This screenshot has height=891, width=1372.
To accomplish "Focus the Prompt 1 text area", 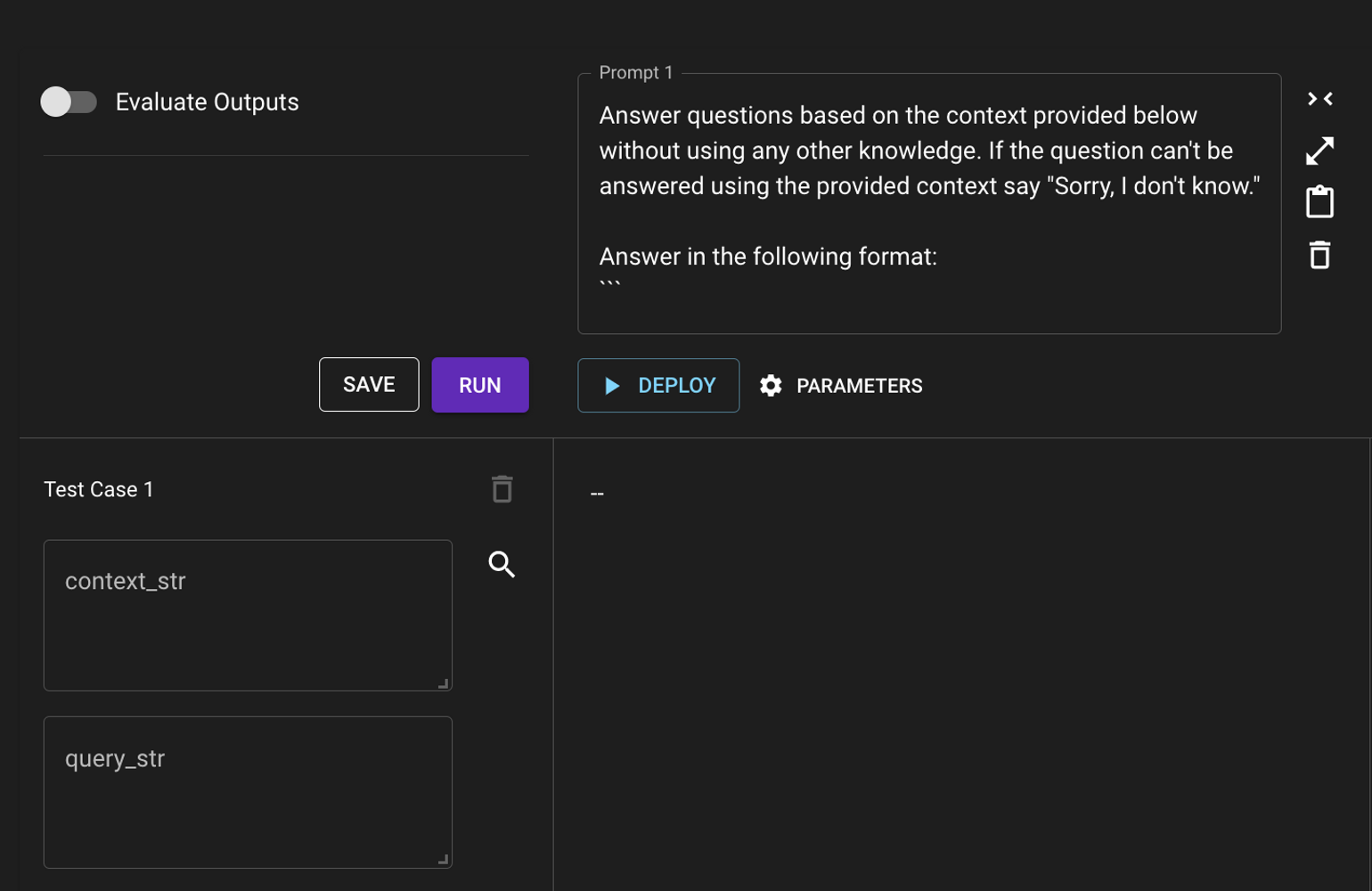I will click(929, 204).
